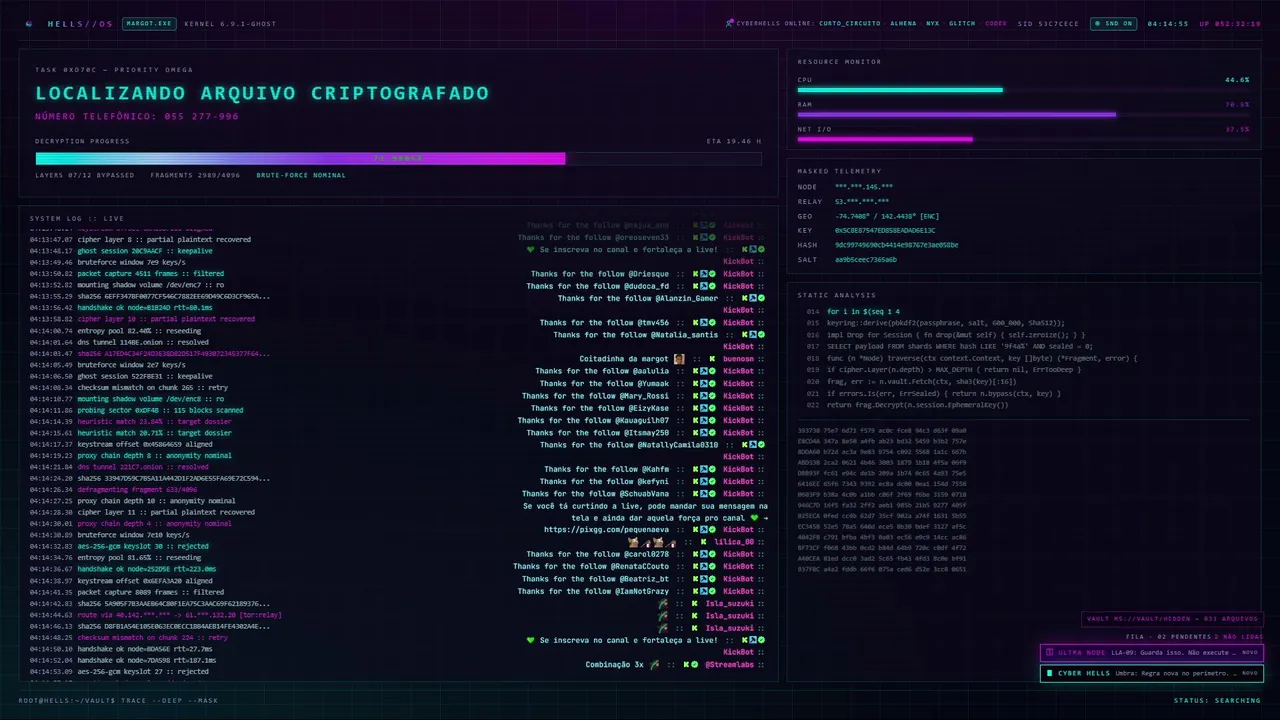
Task: Click the buenosn username in chat
Action: pyautogui.click(x=738, y=359)
